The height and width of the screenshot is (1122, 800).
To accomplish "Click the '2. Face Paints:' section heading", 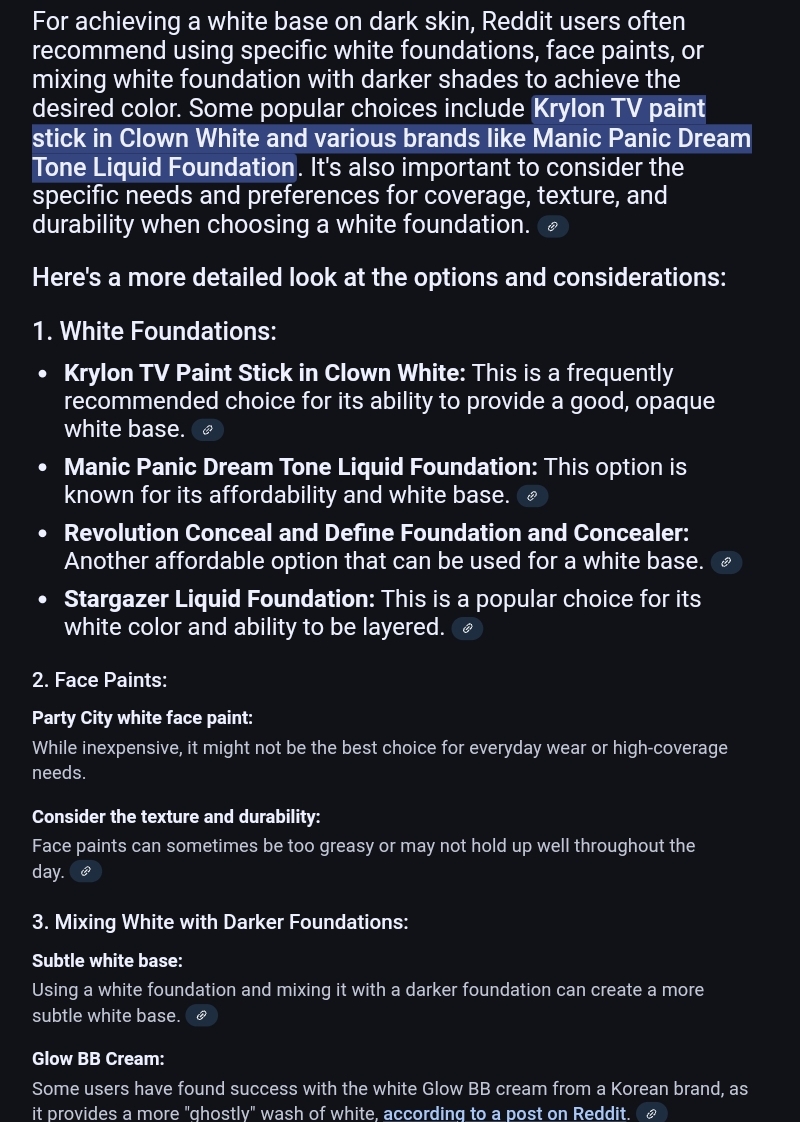I will (99, 680).
